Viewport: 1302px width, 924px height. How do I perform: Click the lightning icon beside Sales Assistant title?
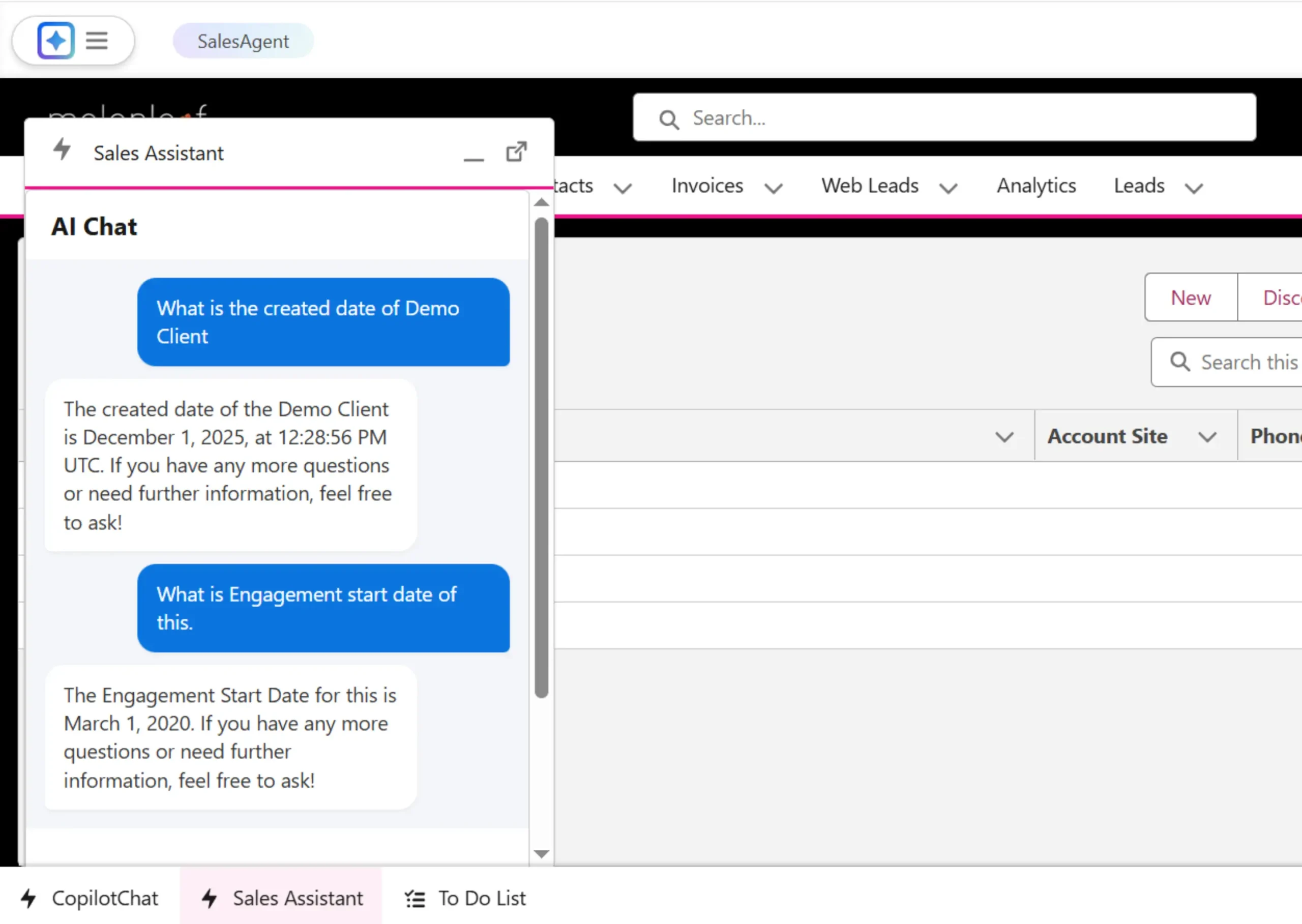tap(62, 150)
